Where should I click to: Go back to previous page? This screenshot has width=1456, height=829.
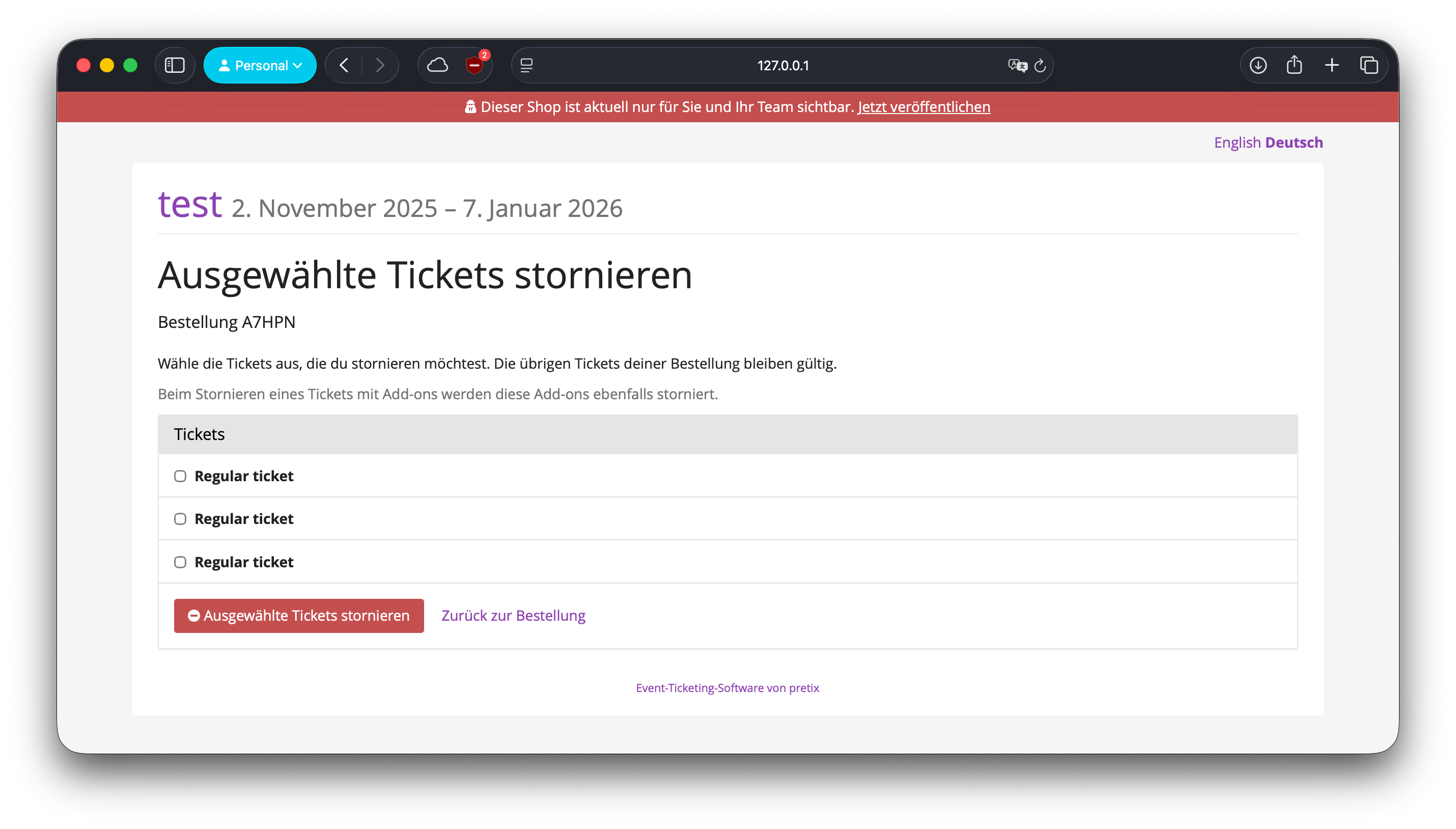[344, 66]
